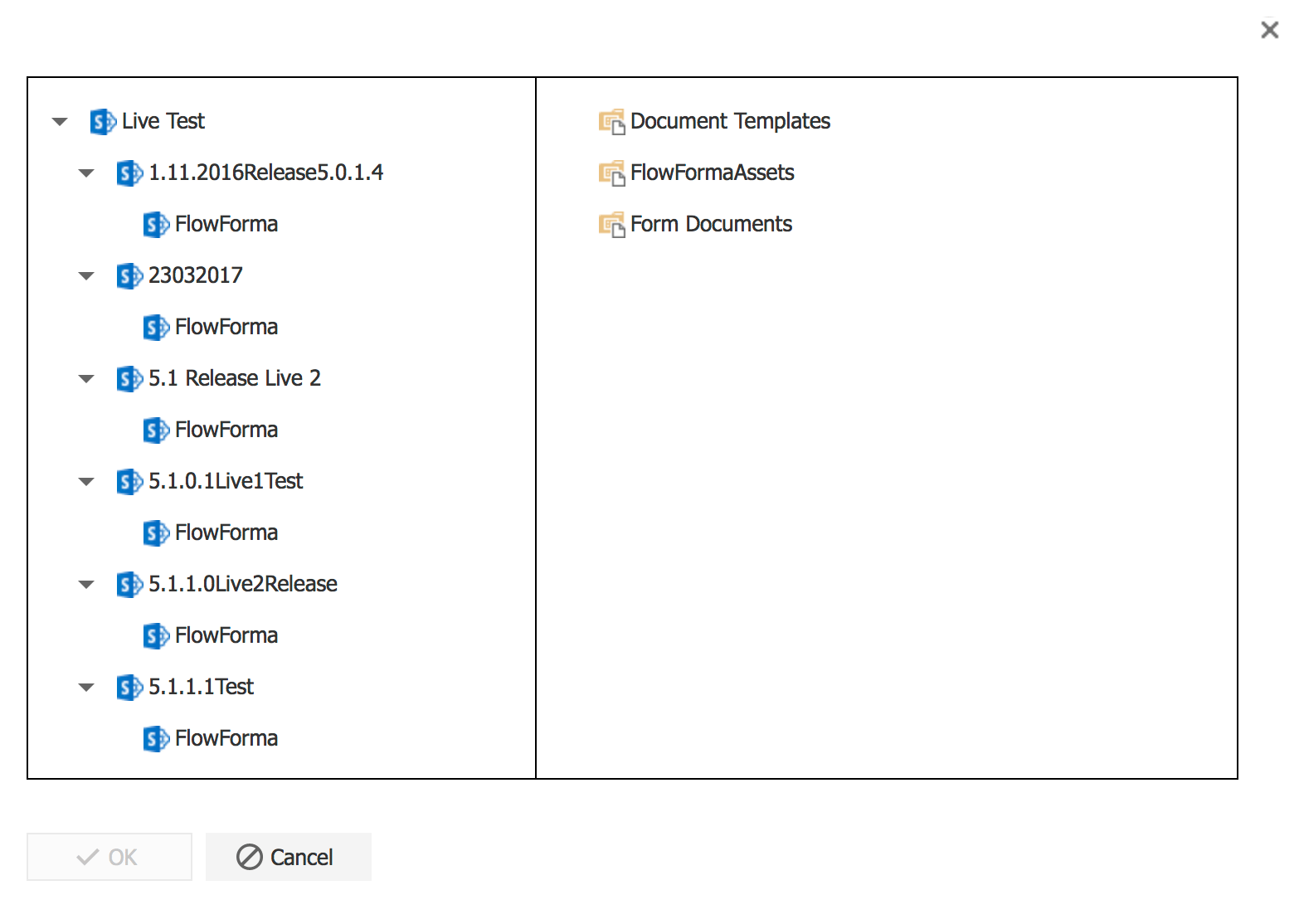Click the site icon next to 5.1.0.1Live1Test

(x=129, y=482)
